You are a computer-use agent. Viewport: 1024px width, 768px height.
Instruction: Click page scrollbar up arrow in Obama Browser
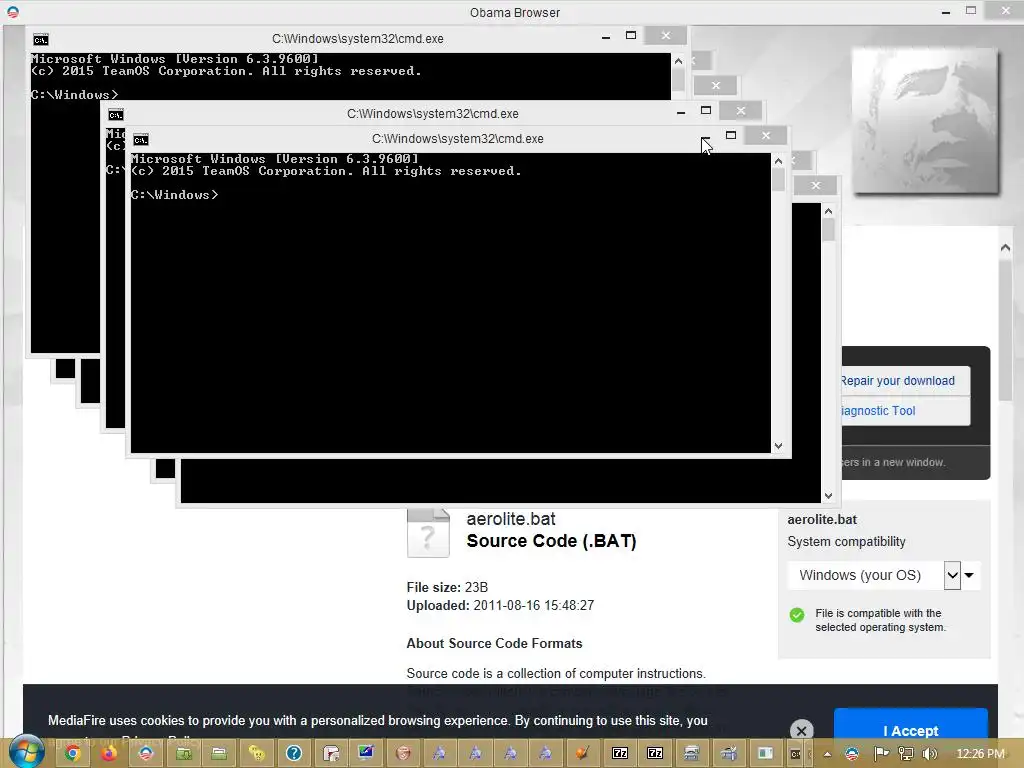[x=1005, y=248]
